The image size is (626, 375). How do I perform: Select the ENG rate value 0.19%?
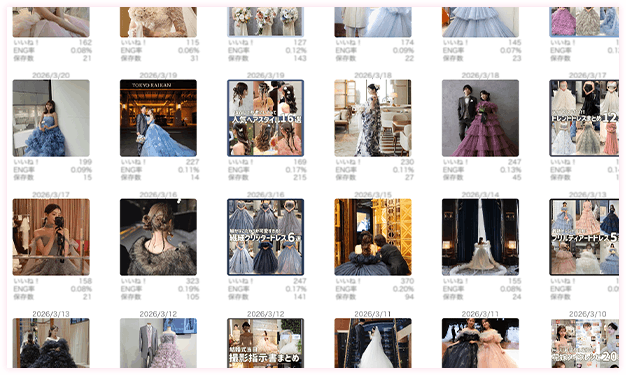pos(188,289)
